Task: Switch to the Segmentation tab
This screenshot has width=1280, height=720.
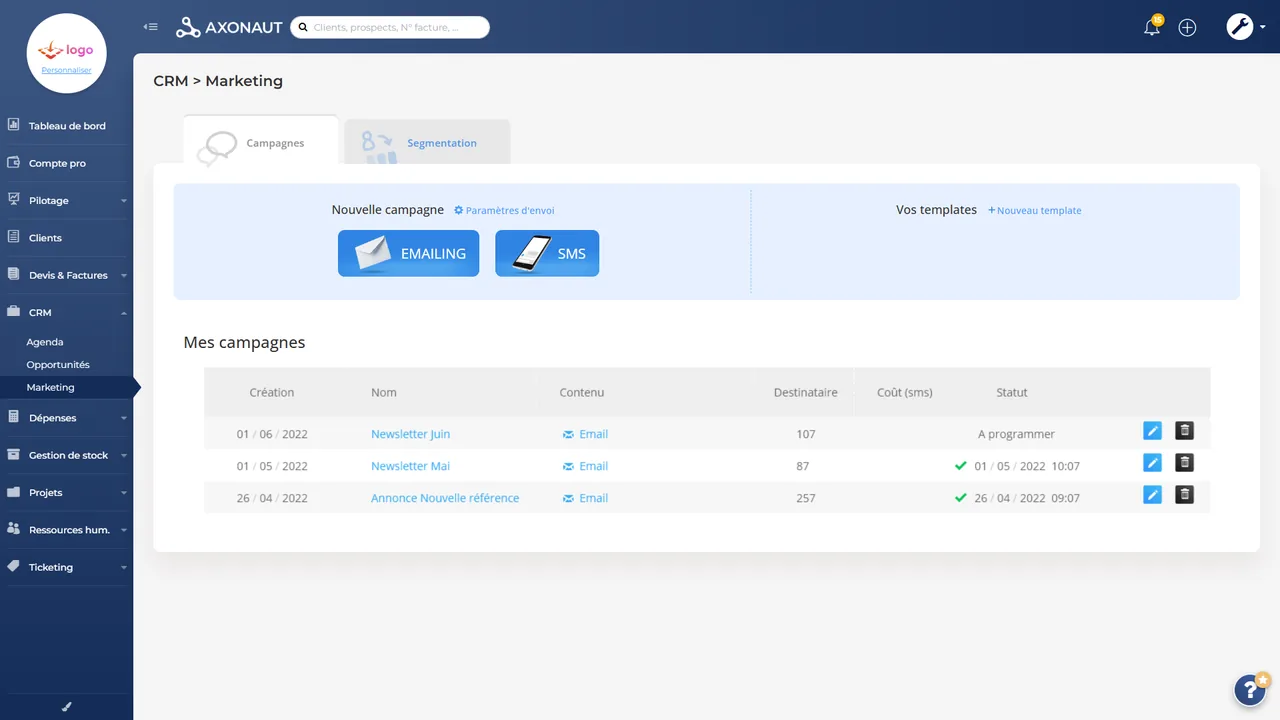Action: point(427,142)
